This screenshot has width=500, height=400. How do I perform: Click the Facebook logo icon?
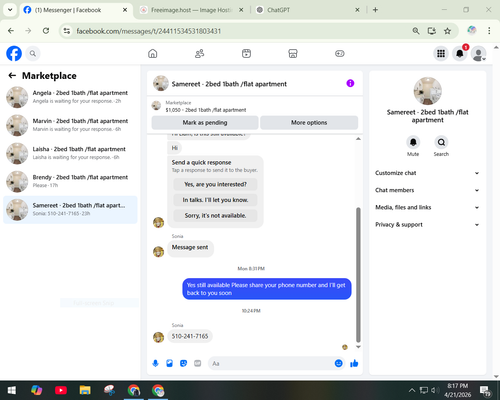(x=14, y=53)
